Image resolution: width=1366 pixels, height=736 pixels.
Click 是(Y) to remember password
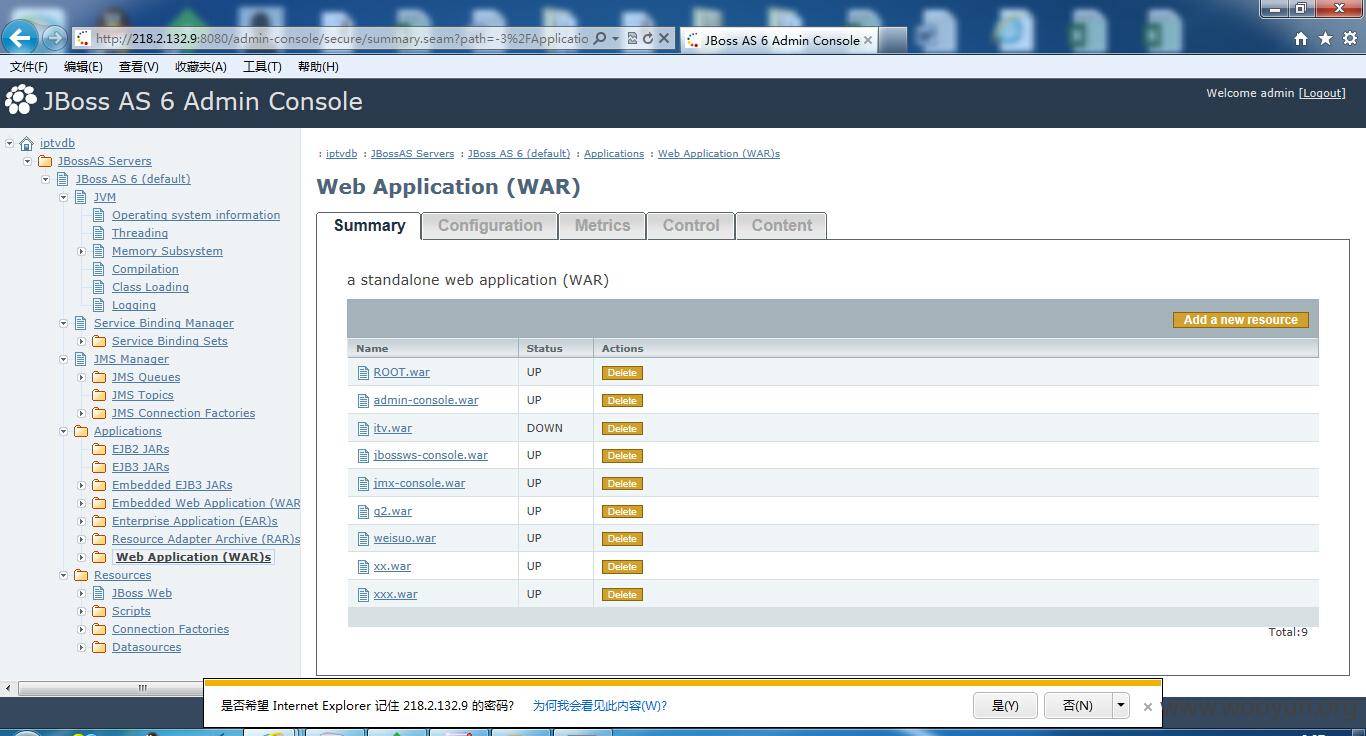pyautogui.click(x=1005, y=705)
